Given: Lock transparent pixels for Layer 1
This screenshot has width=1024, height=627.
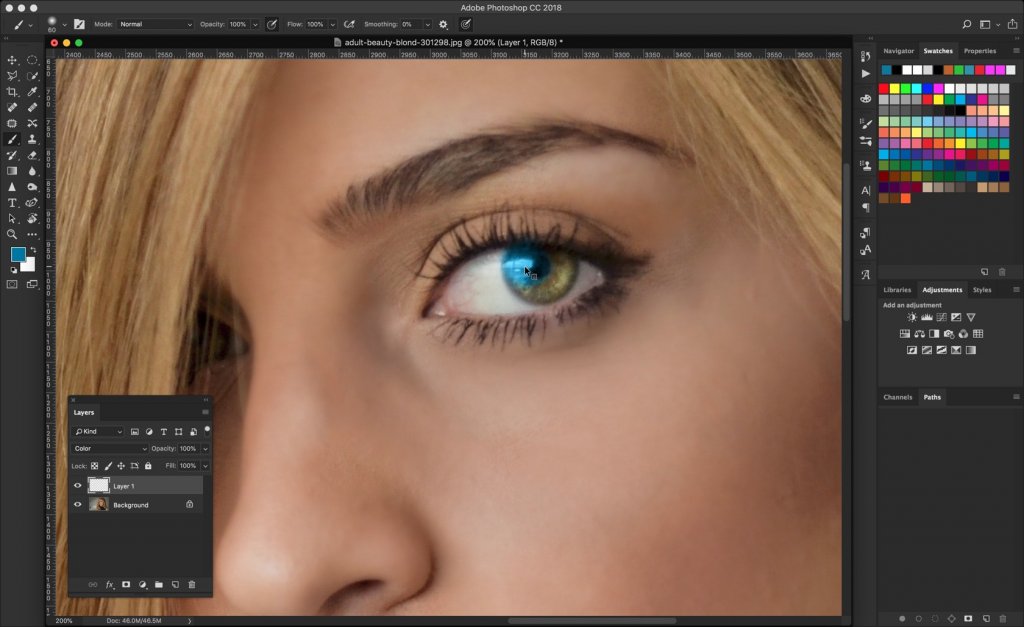Looking at the screenshot, I should (x=94, y=465).
